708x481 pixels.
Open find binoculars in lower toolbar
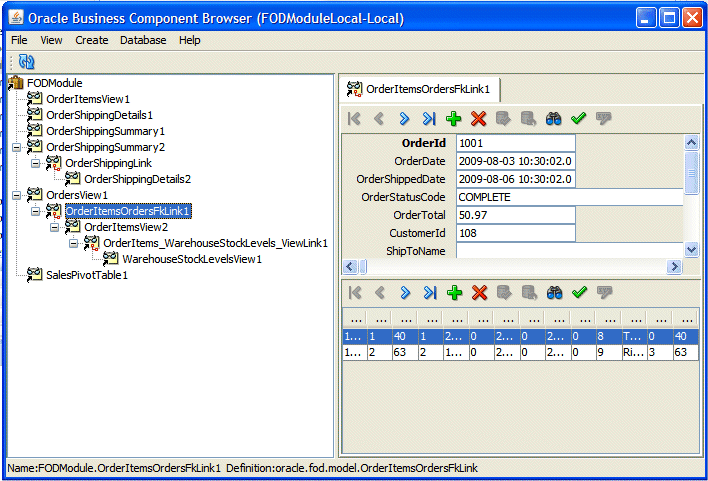click(554, 293)
